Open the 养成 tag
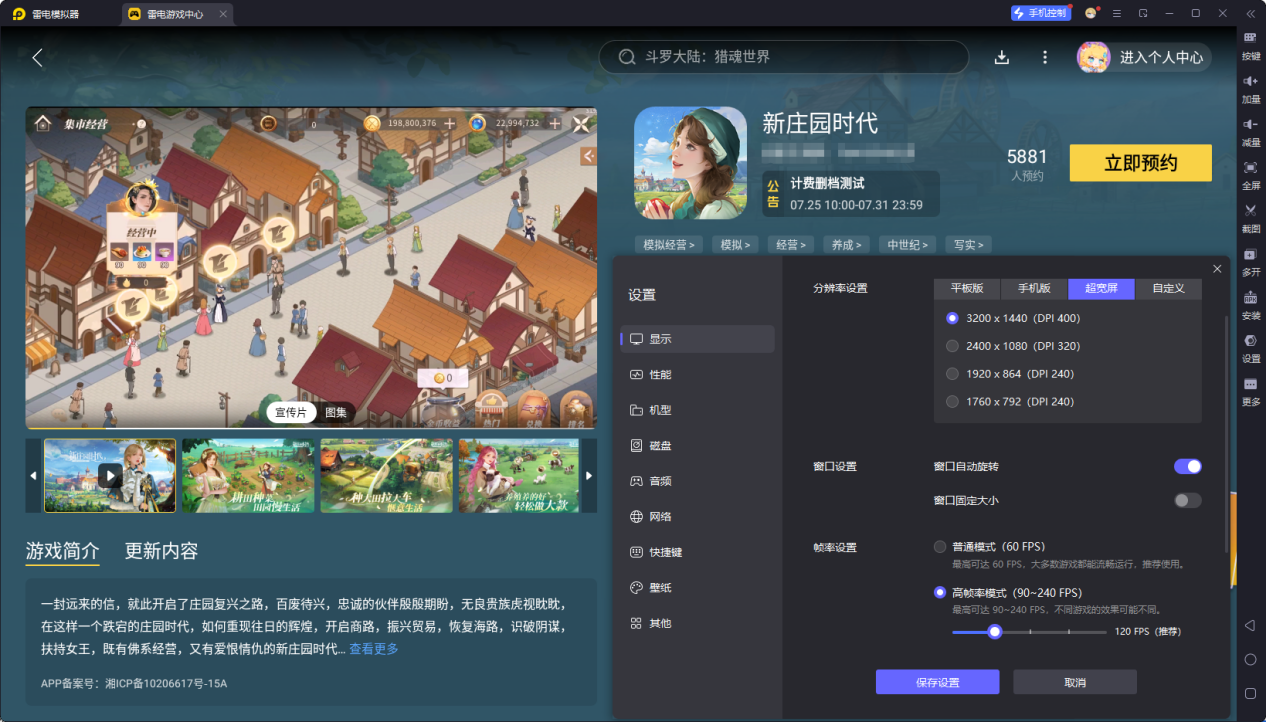 click(x=845, y=244)
